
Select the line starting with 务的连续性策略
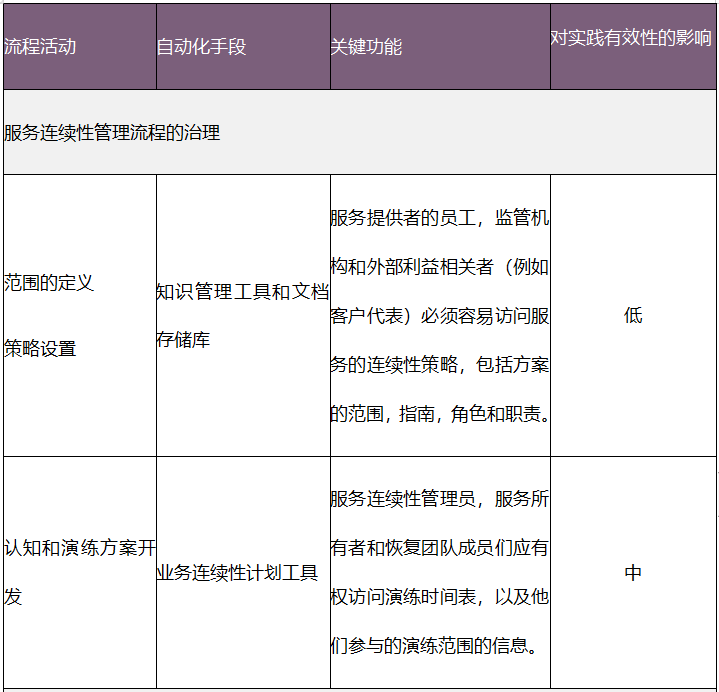tap(439, 365)
